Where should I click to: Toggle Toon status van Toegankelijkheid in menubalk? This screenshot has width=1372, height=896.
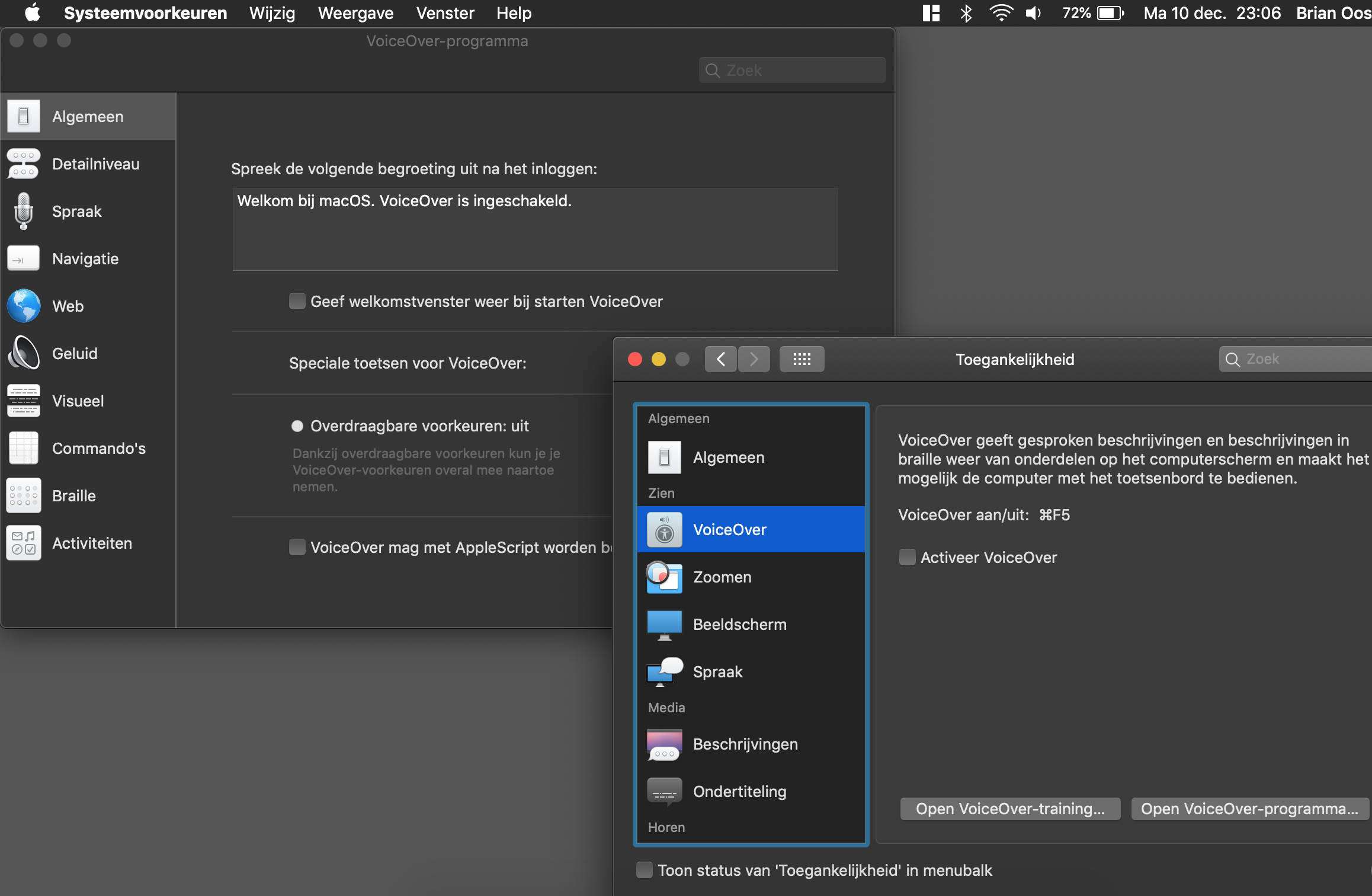coord(644,870)
